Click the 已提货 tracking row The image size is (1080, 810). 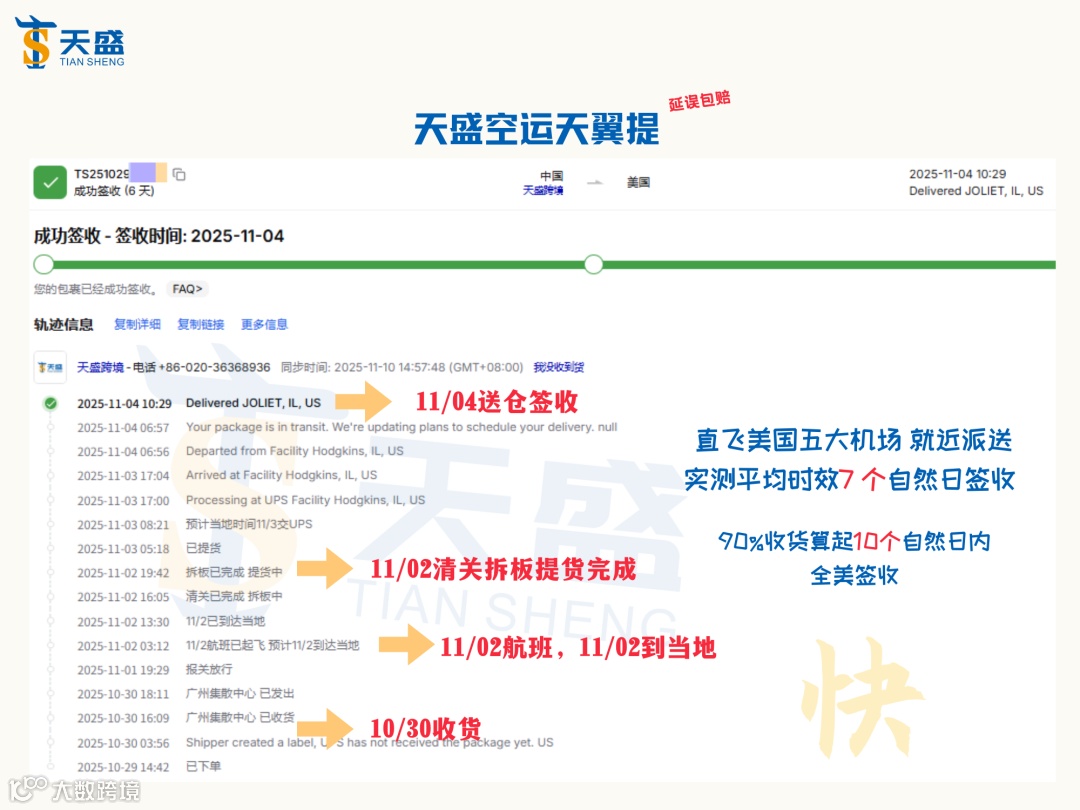coord(149,548)
